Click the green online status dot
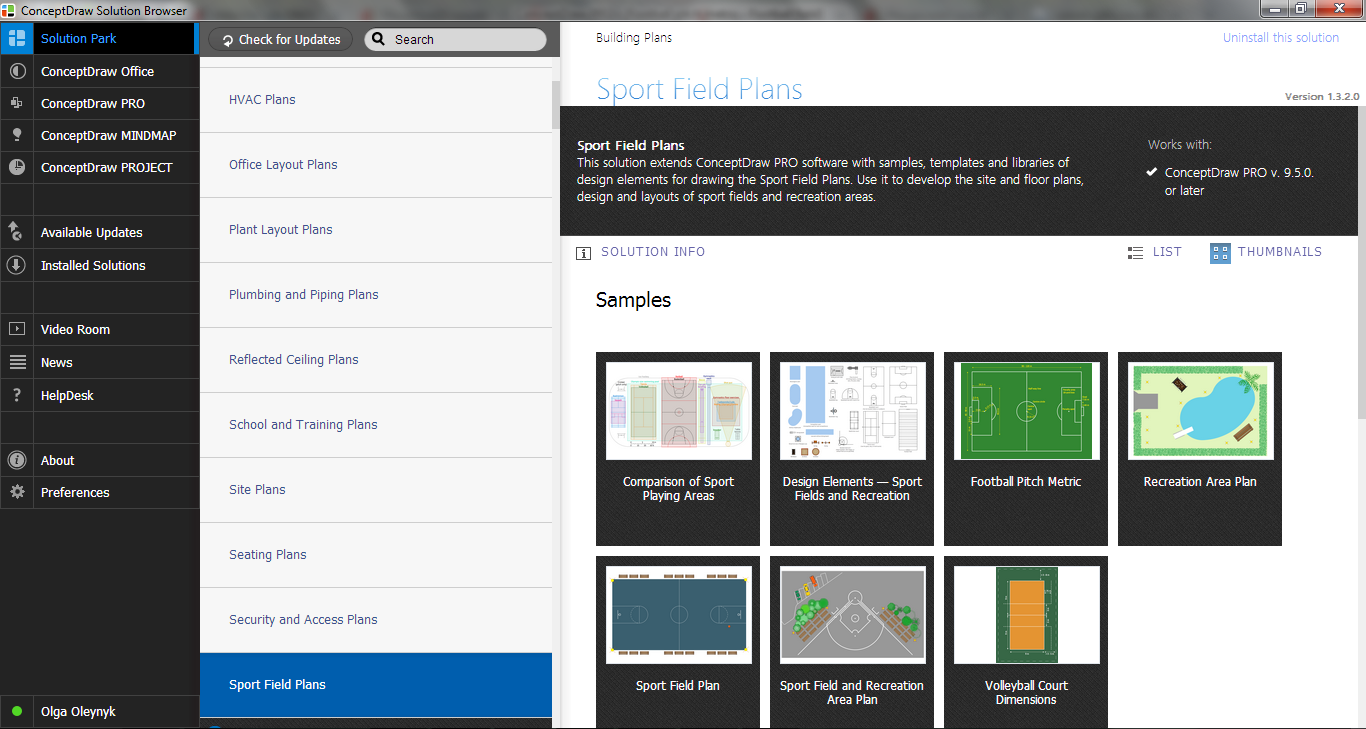The height and width of the screenshot is (729, 1366). [x=17, y=712]
